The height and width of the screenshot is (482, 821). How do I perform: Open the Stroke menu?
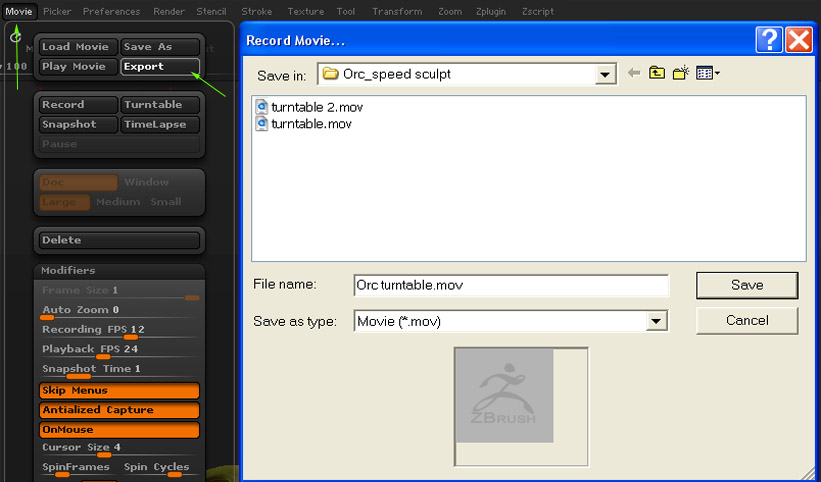(257, 11)
